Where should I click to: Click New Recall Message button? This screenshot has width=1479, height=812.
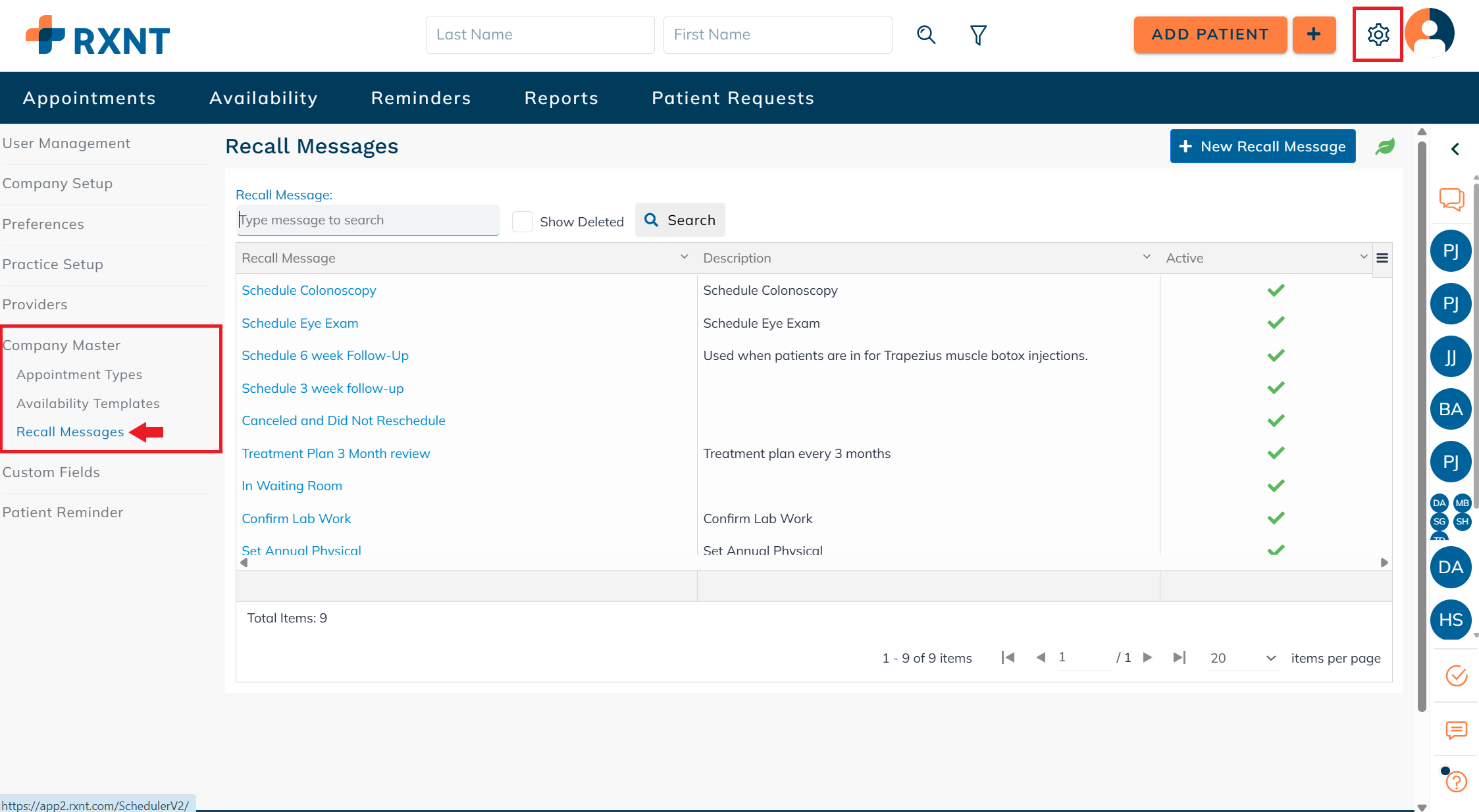(1262, 146)
